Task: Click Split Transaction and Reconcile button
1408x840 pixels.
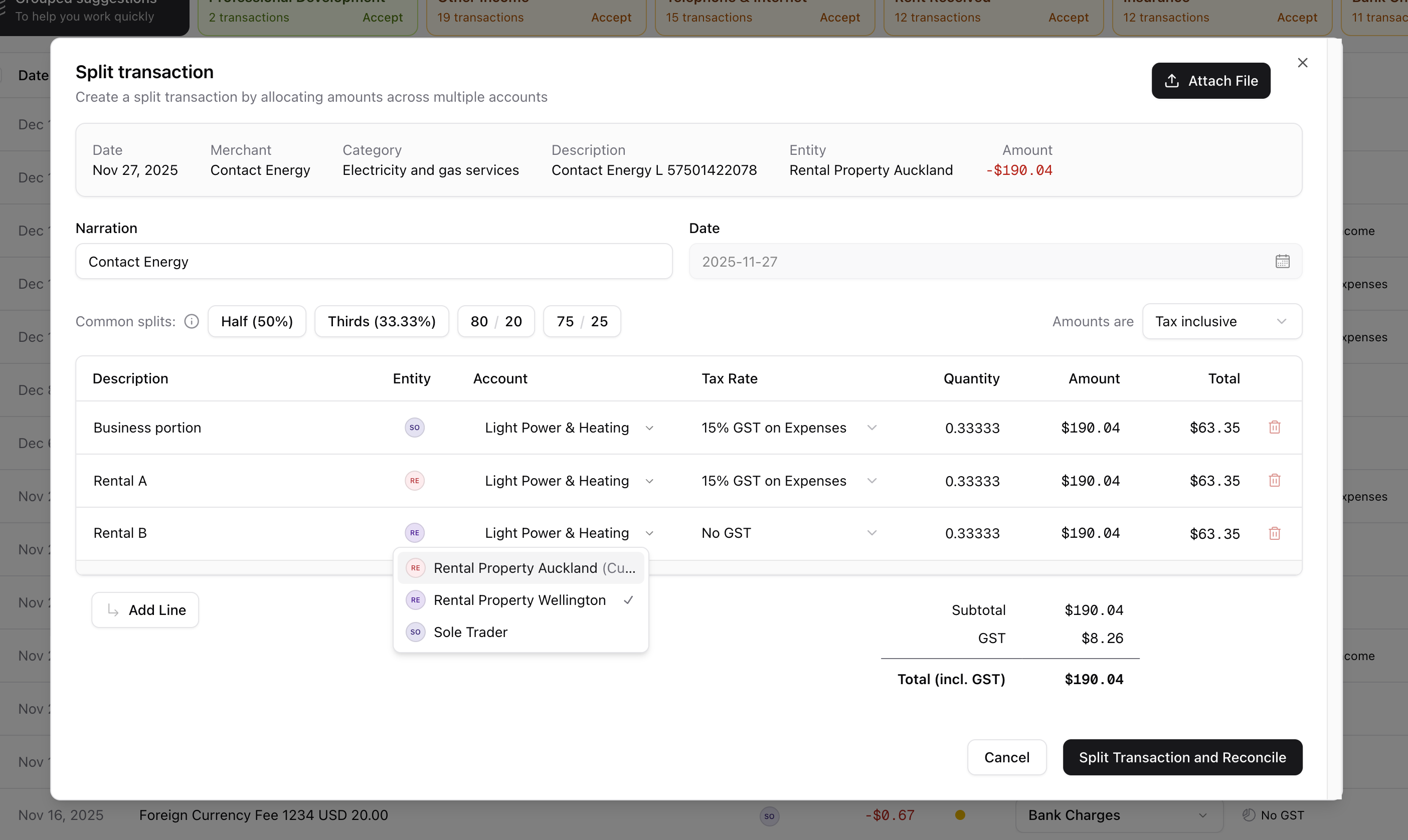Action: coord(1182,757)
